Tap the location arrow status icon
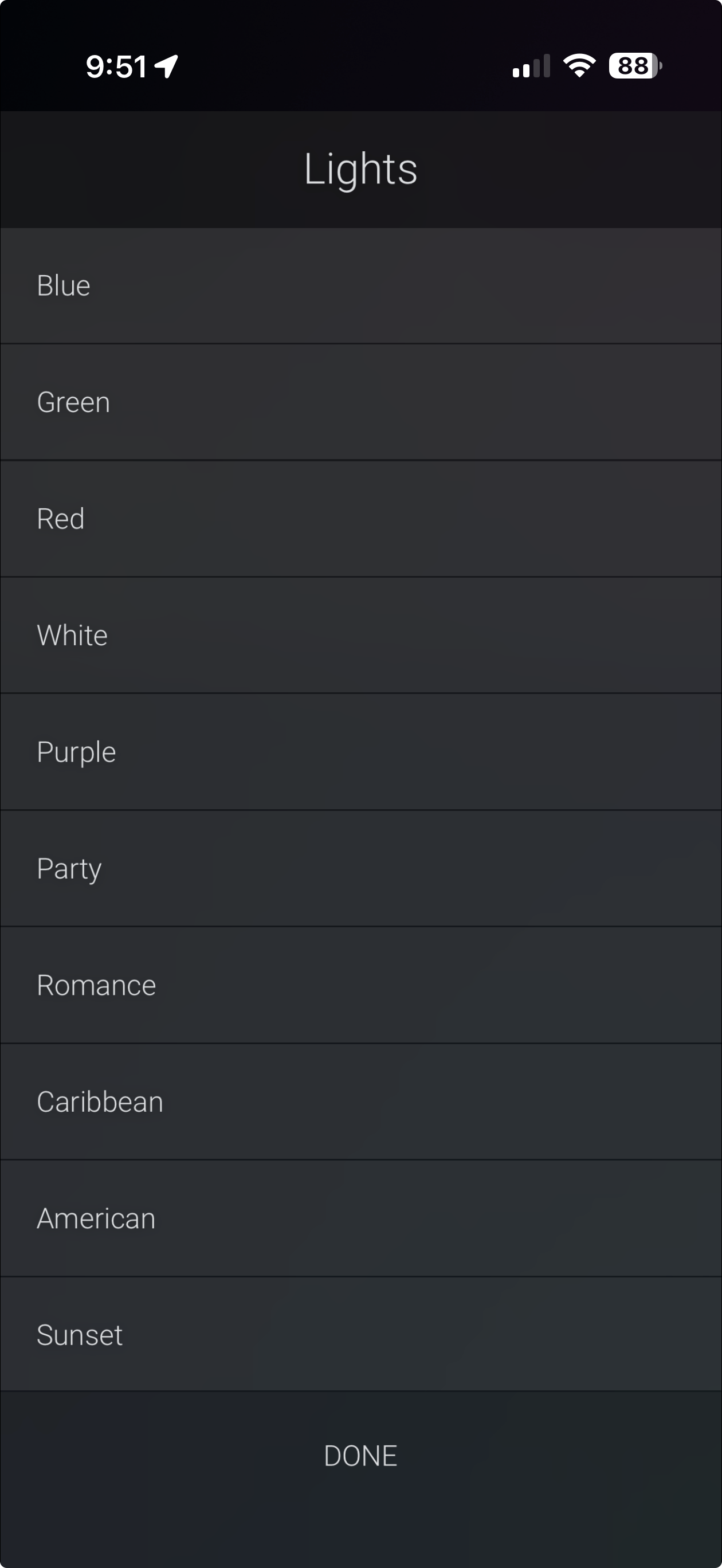This screenshot has width=722, height=1568. tap(166, 66)
